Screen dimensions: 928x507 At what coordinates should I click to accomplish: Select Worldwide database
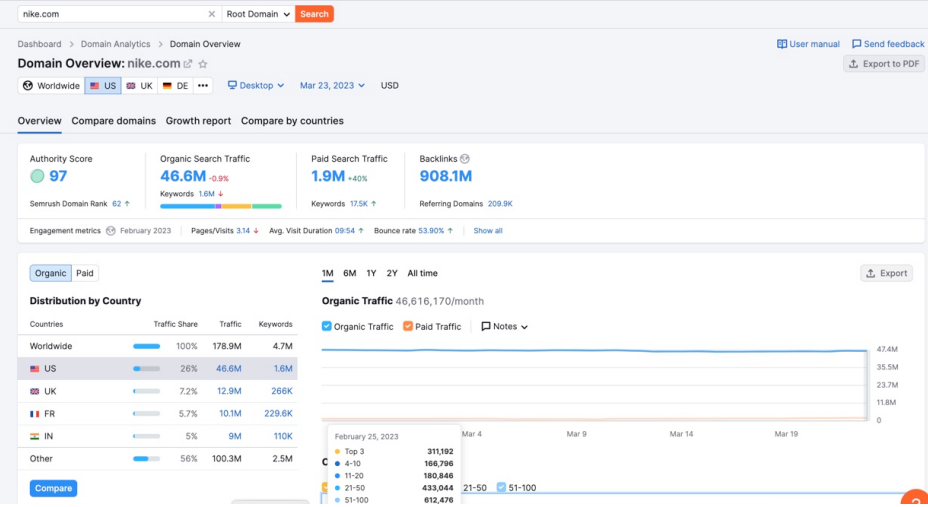click(x=51, y=86)
